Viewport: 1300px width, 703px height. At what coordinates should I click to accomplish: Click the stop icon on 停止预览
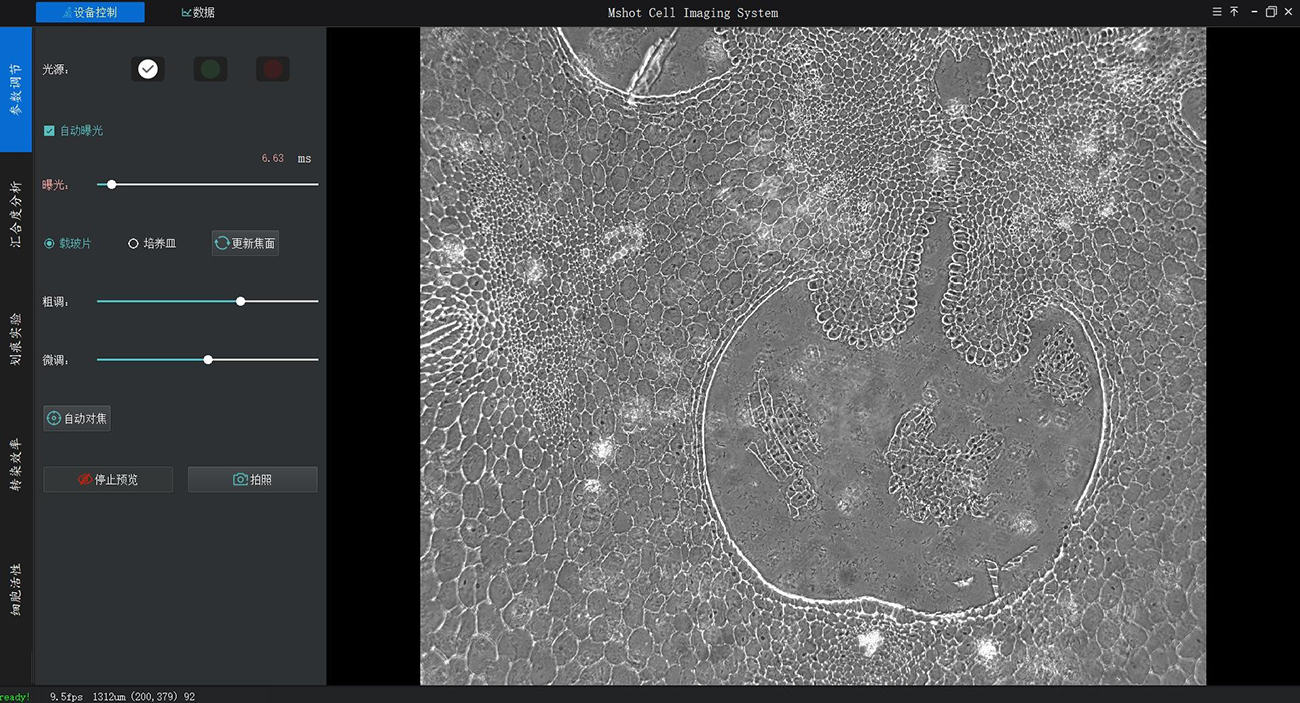85,479
